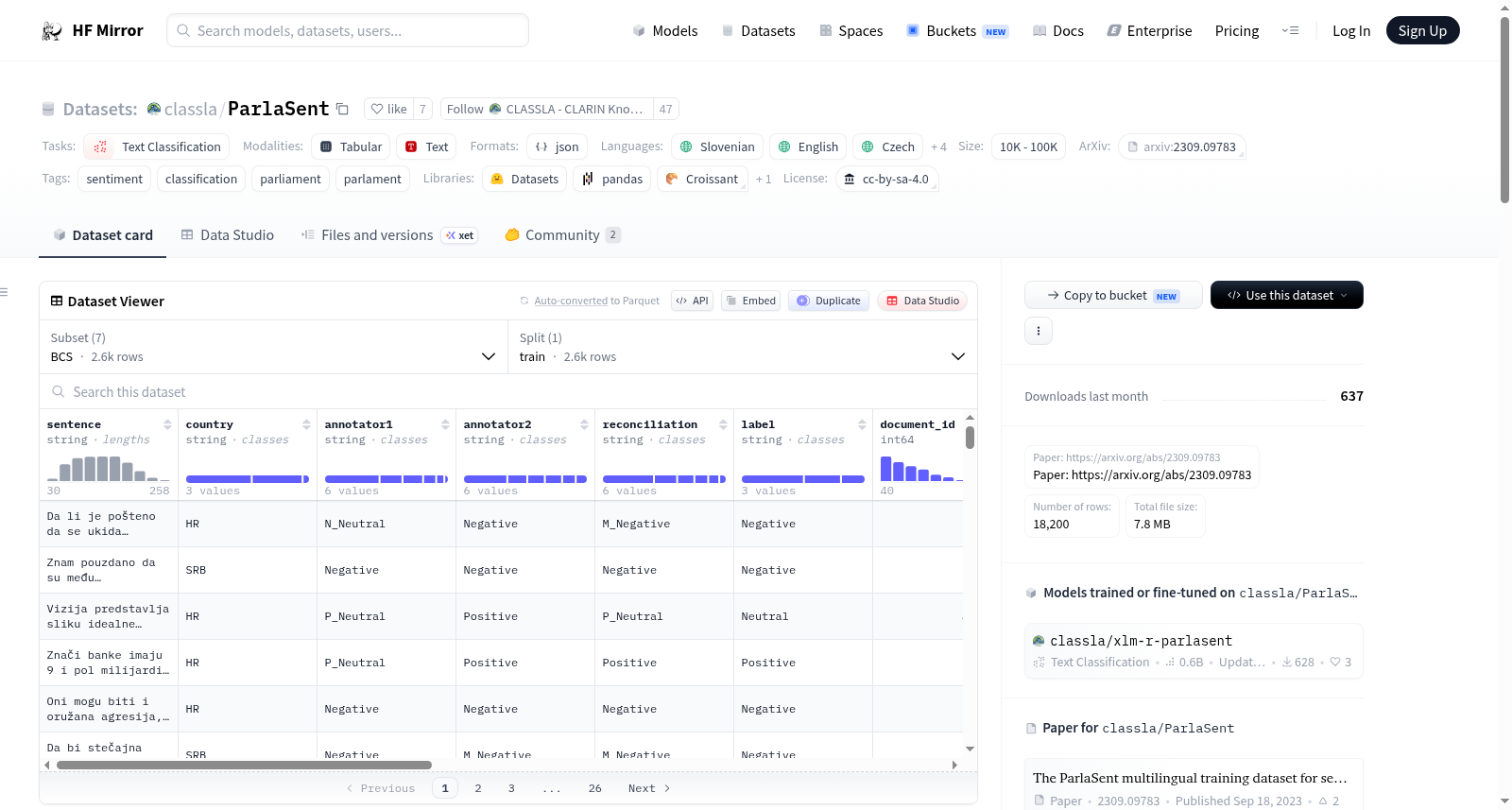
Task: Copy dataset name with the copy icon
Action: coord(342,109)
